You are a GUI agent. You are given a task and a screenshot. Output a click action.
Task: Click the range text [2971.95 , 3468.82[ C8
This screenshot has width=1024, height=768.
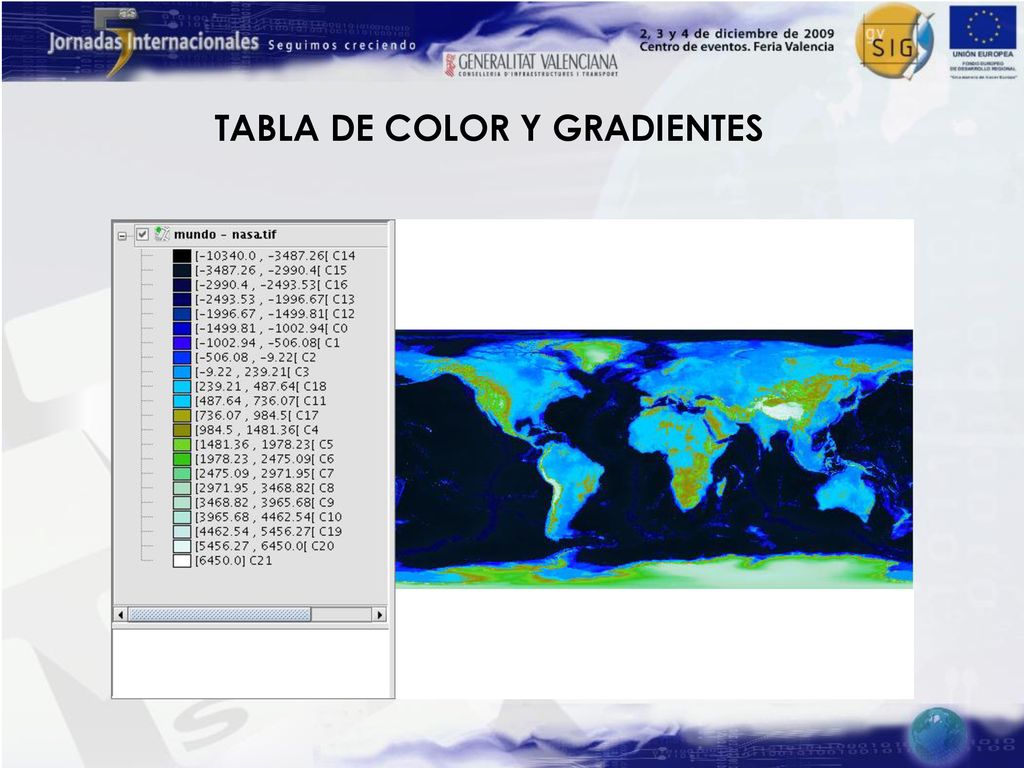(264, 488)
